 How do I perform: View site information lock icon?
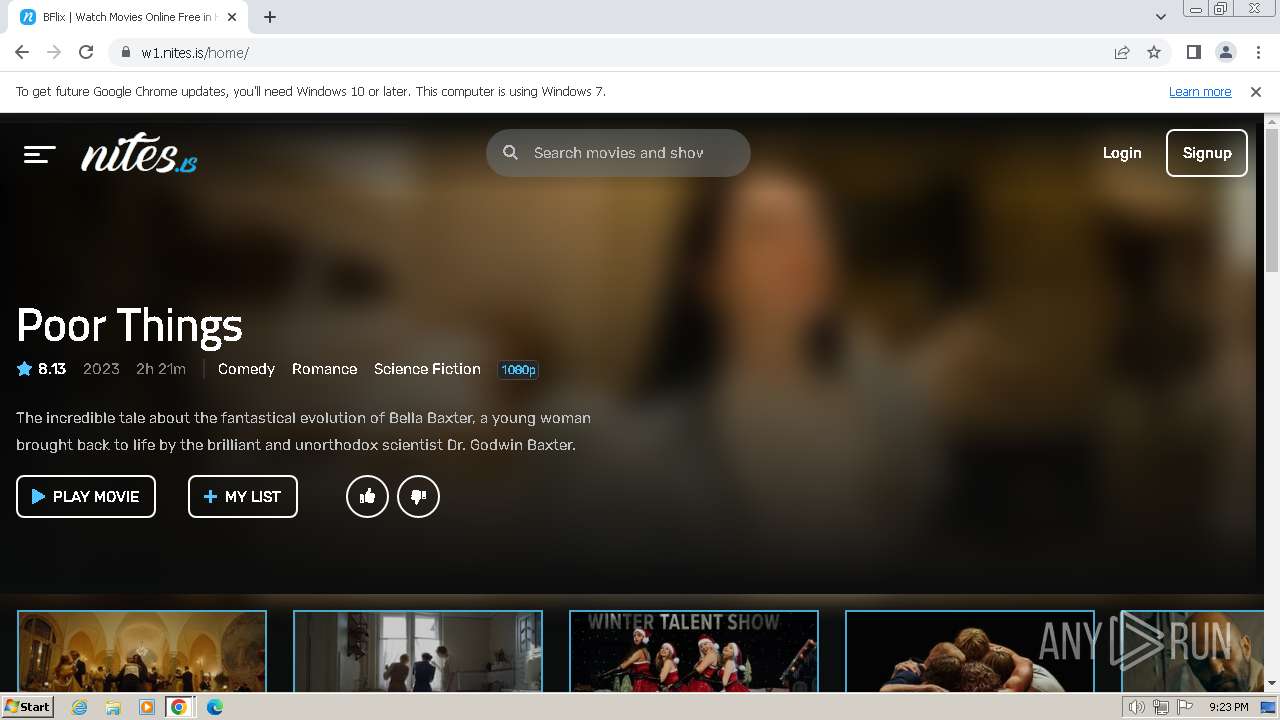click(125, 53)
